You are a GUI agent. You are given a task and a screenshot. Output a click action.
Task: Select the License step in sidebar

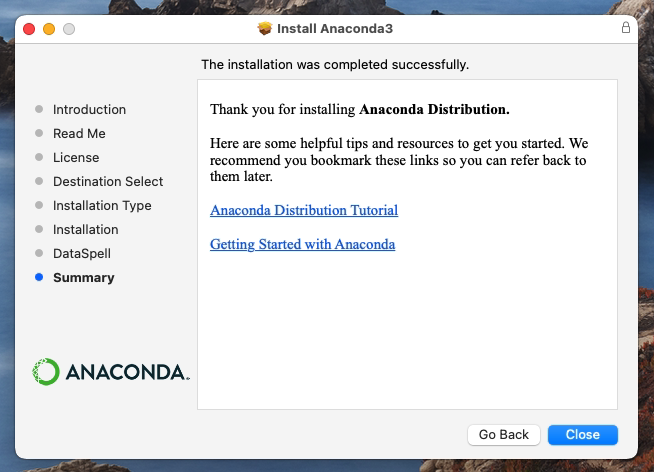[x=76, y=157]
